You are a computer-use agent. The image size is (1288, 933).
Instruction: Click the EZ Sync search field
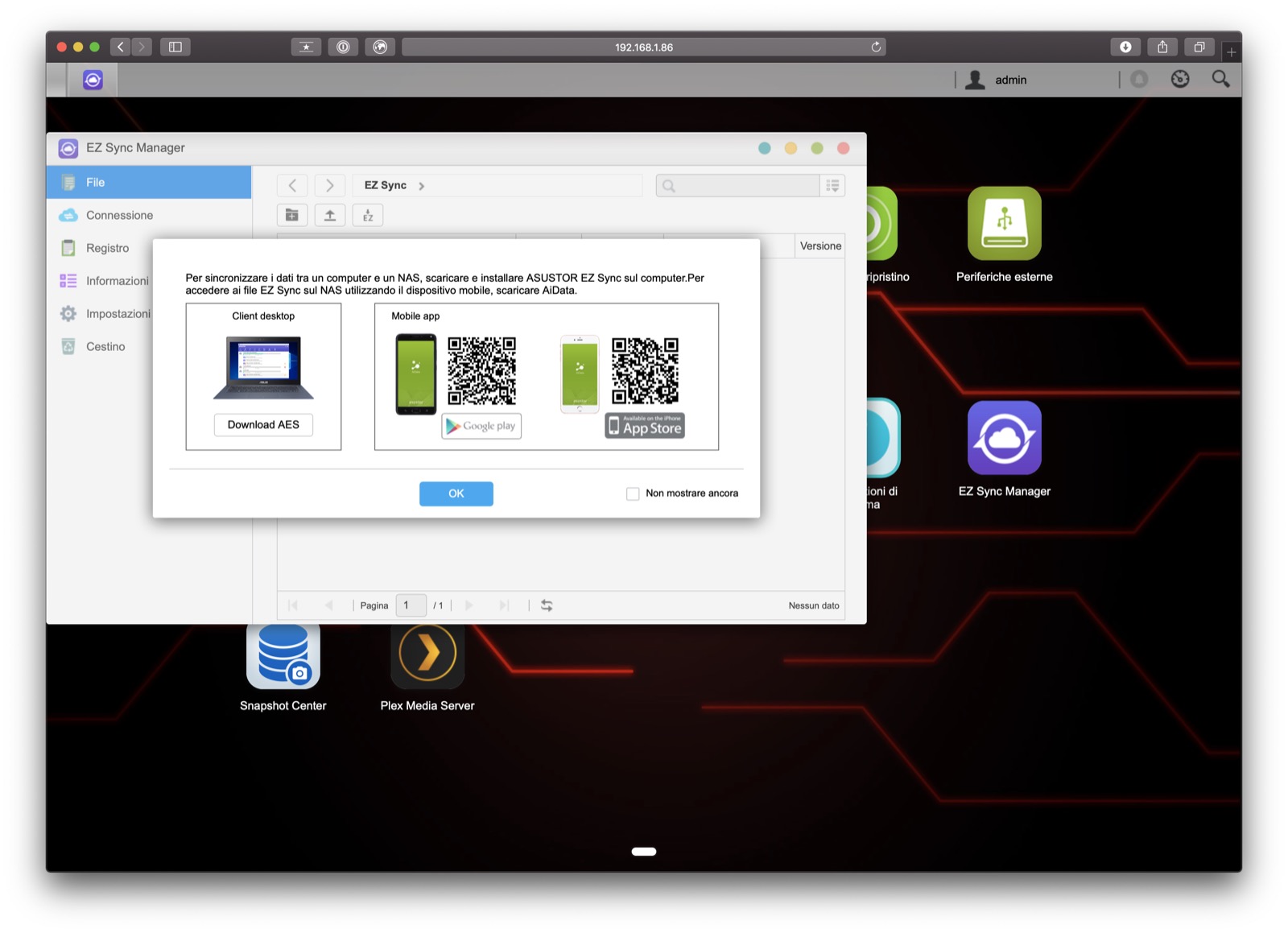click(738, 186)
